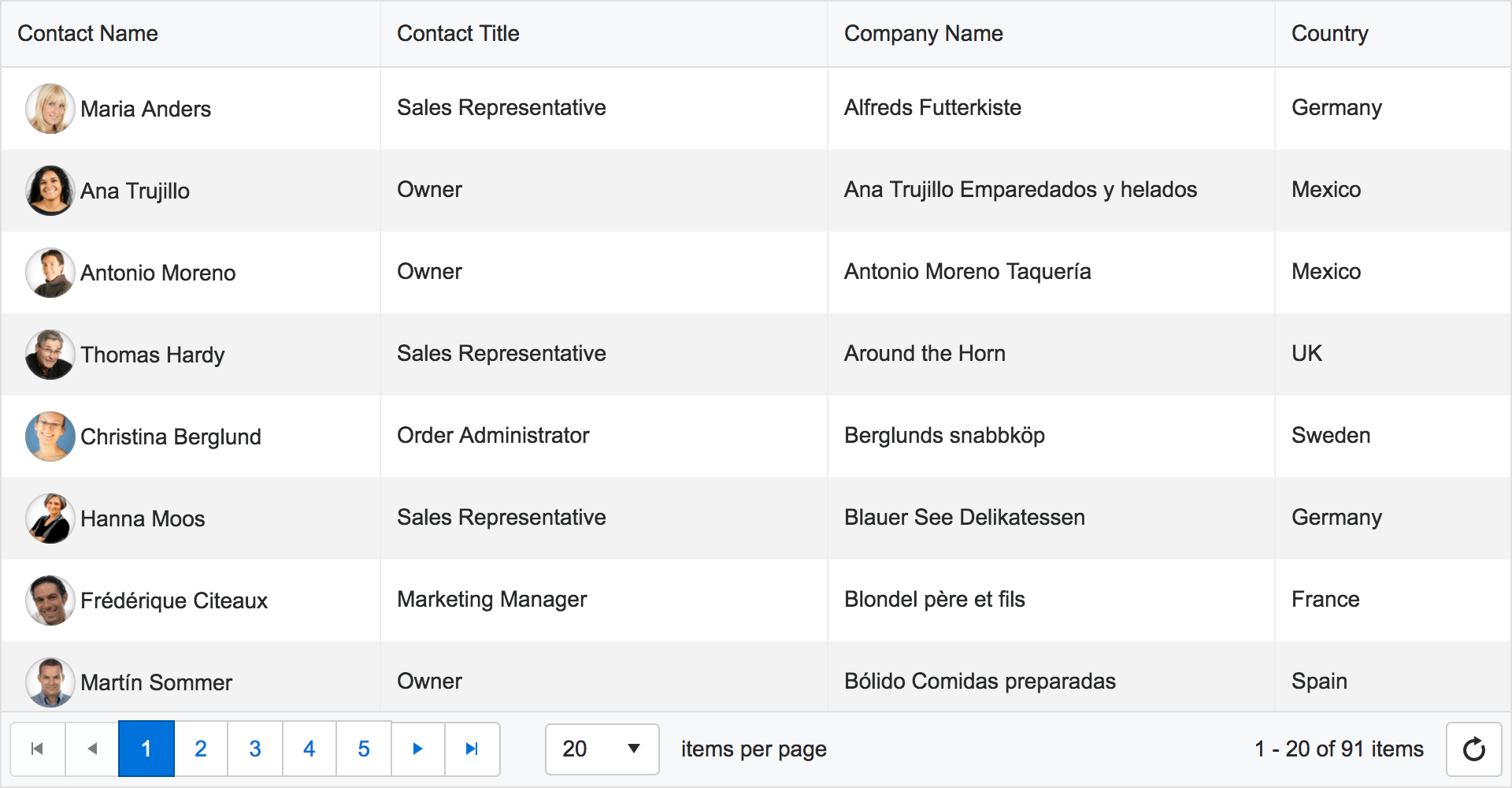The height and width of the screenshot is (788, 1512).
Task: Click Christina Berglund's avatar photo
Action: (50, 437)
